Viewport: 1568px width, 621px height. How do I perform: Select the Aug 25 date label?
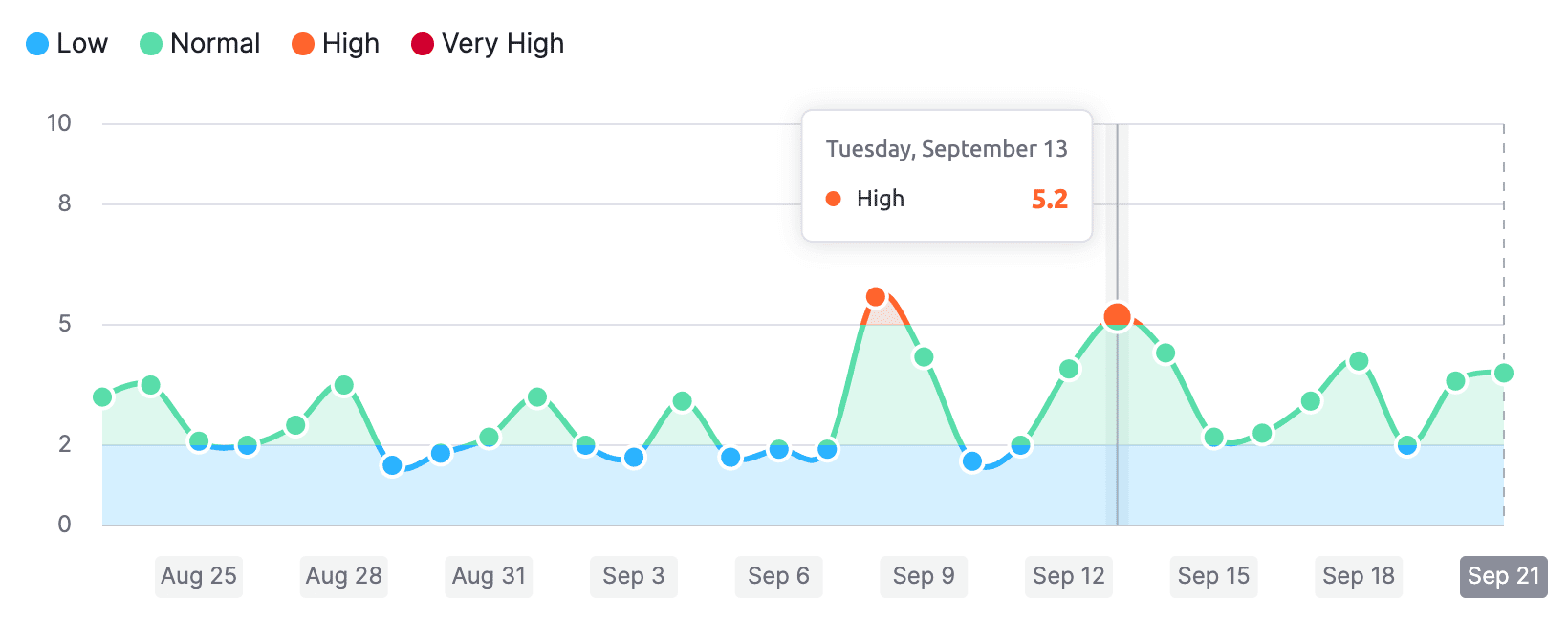pos(199,576)
